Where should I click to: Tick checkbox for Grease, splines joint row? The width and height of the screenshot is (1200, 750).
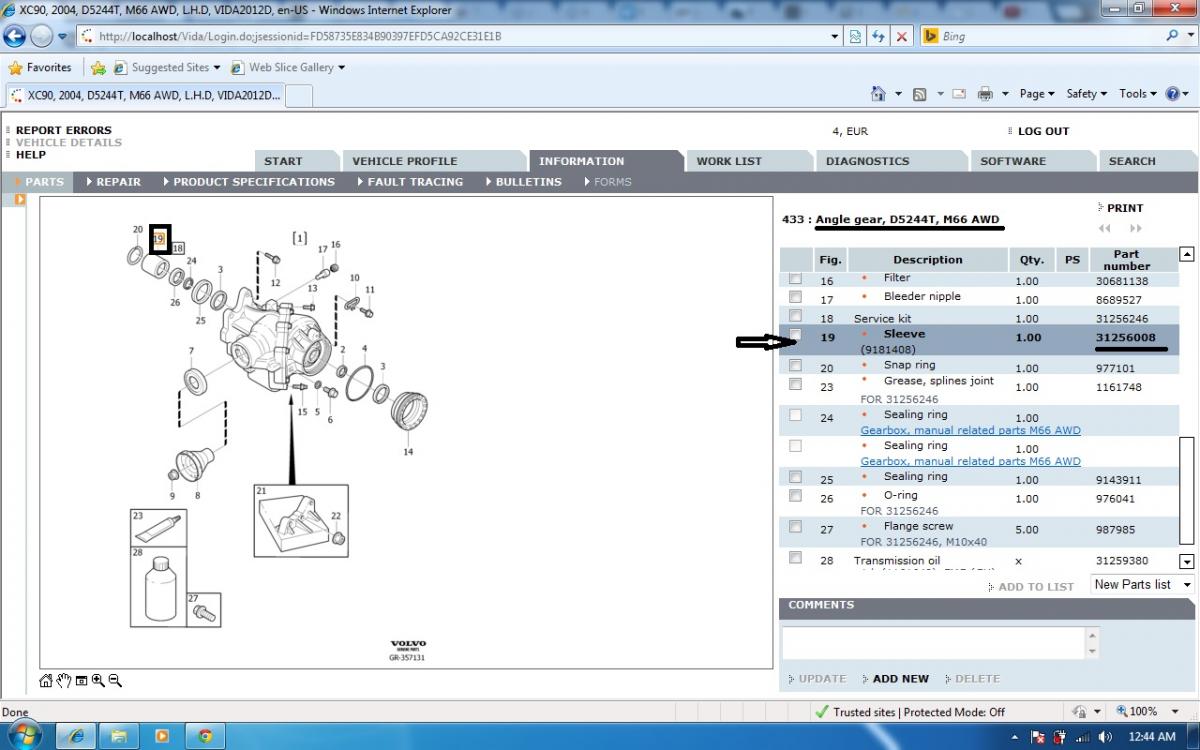[x=795, y=383]
